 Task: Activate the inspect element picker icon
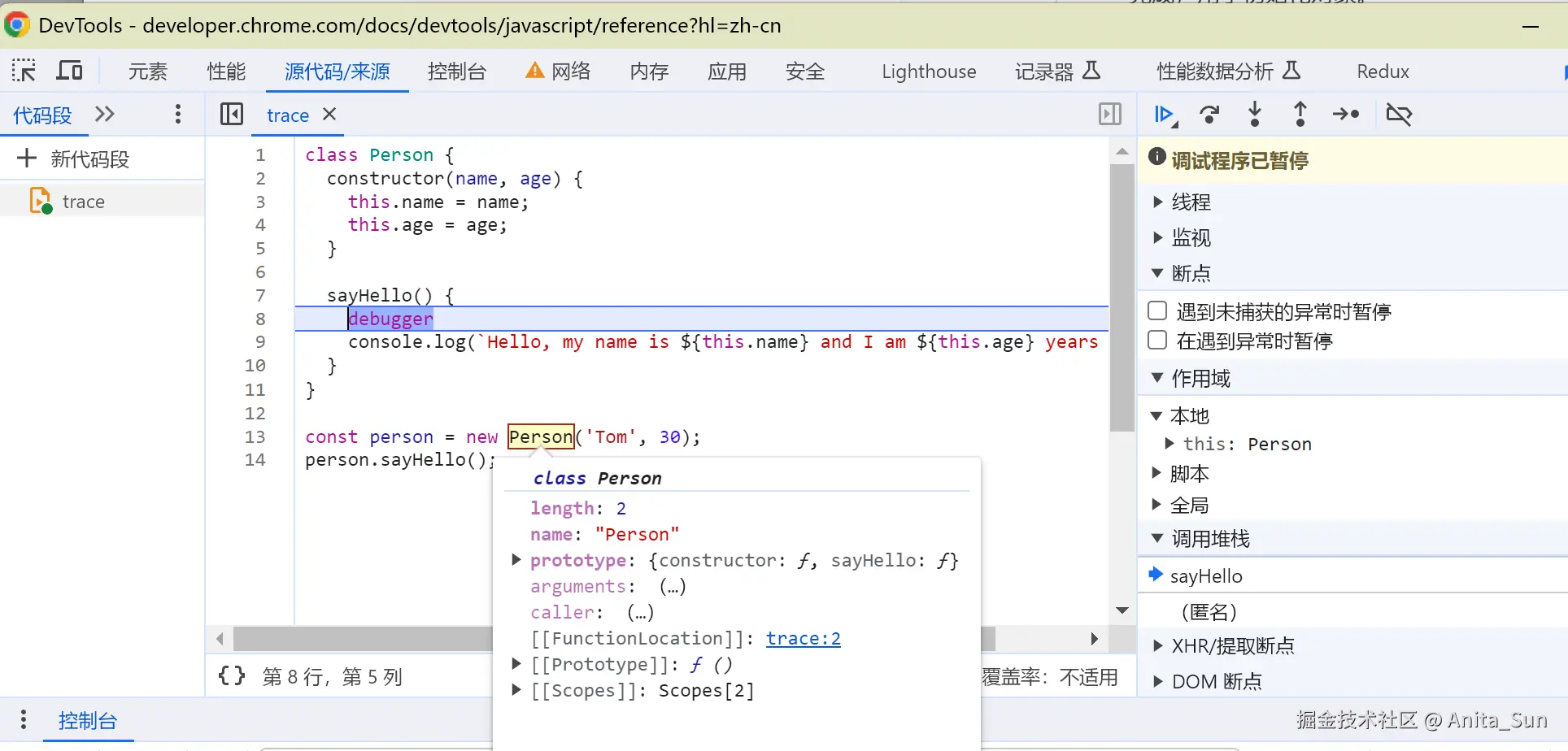tap(24, 71)
